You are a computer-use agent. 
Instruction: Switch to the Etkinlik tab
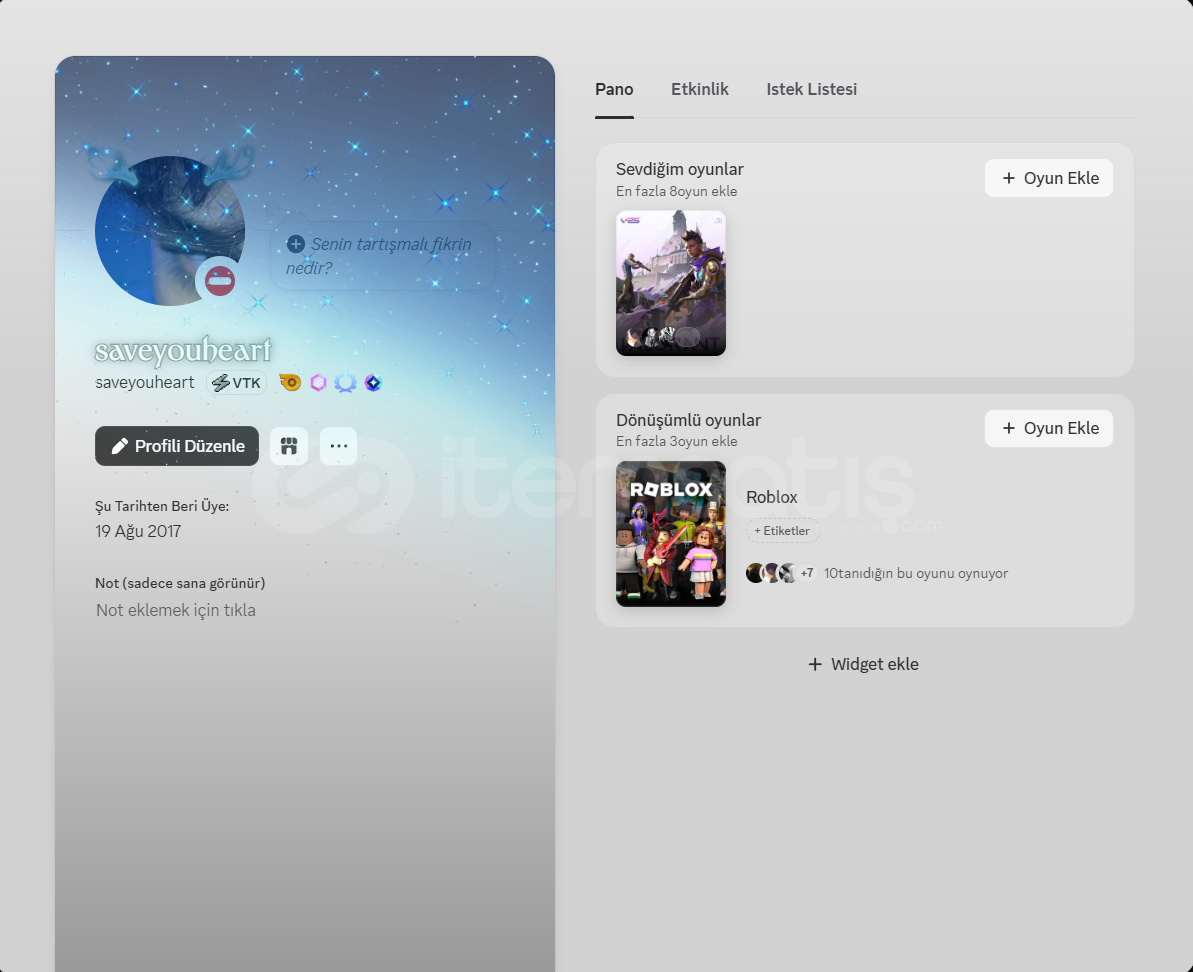(x=699, y=89)
